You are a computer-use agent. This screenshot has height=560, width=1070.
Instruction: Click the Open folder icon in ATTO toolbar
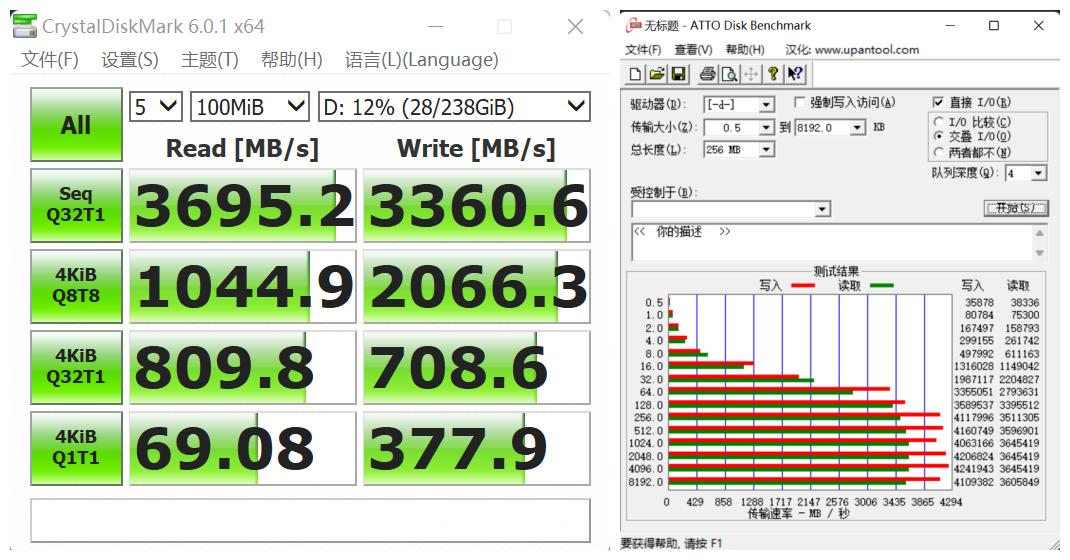(657, 74)
